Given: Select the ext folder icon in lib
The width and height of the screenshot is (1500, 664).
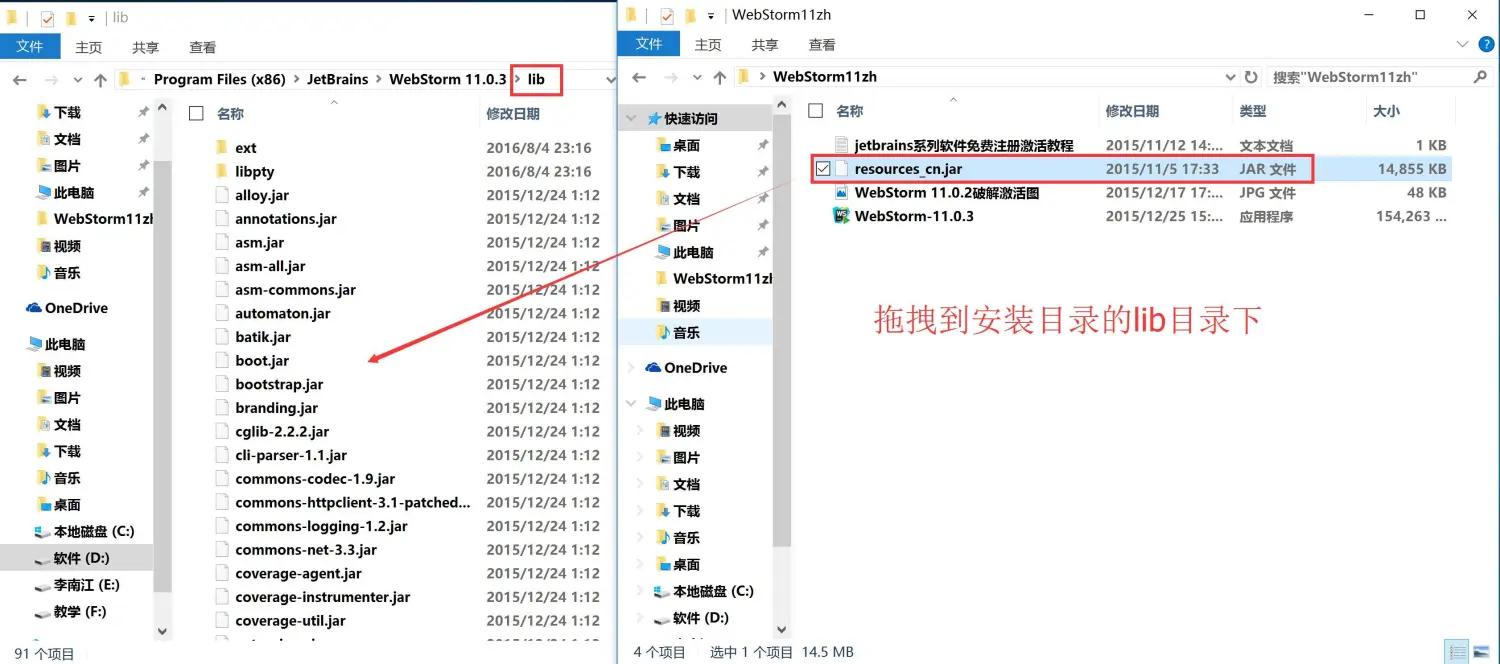Looking at the screenshot, I should [222, 148].
